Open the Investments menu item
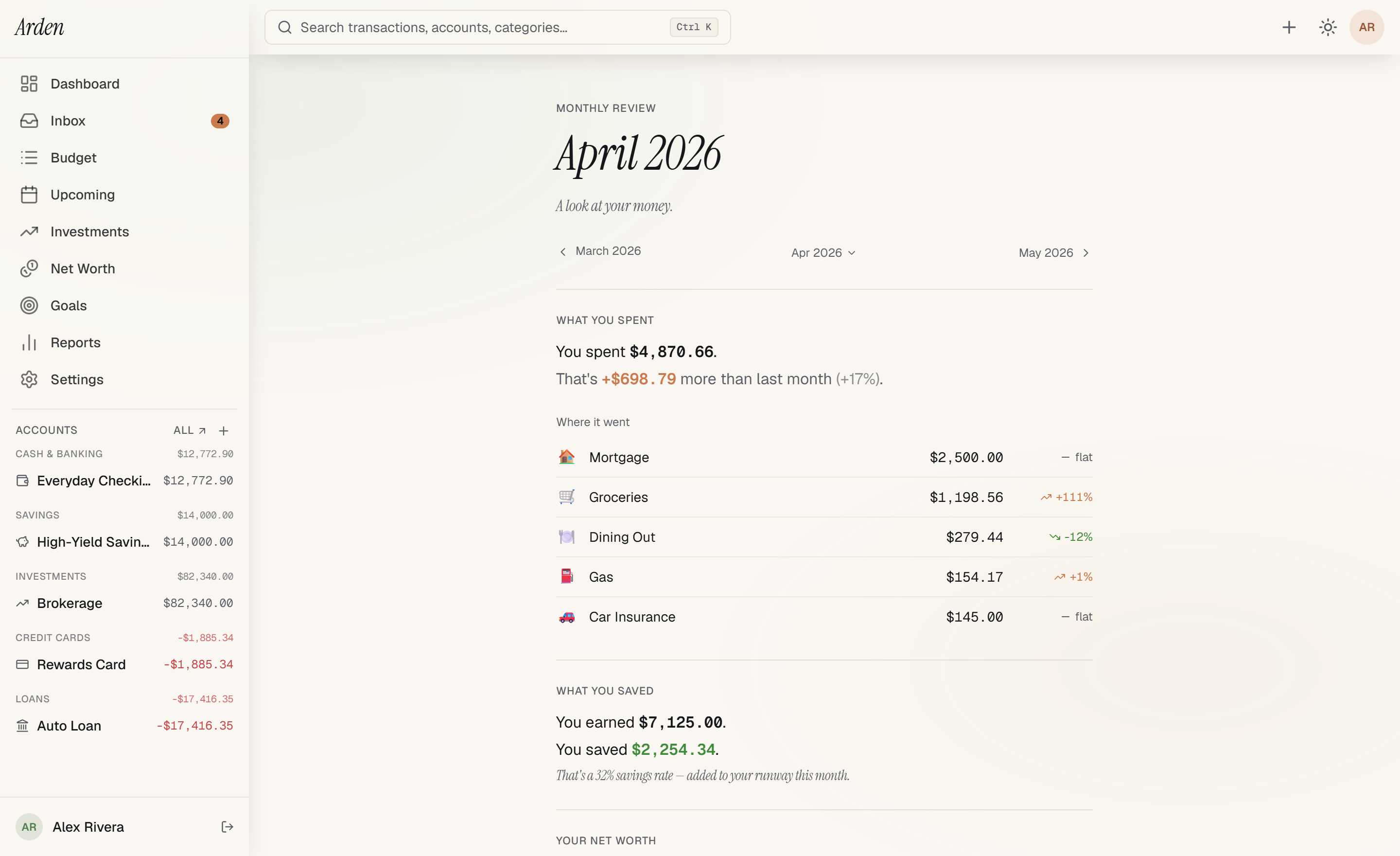The image size is (1400, 856). point(124,232)
